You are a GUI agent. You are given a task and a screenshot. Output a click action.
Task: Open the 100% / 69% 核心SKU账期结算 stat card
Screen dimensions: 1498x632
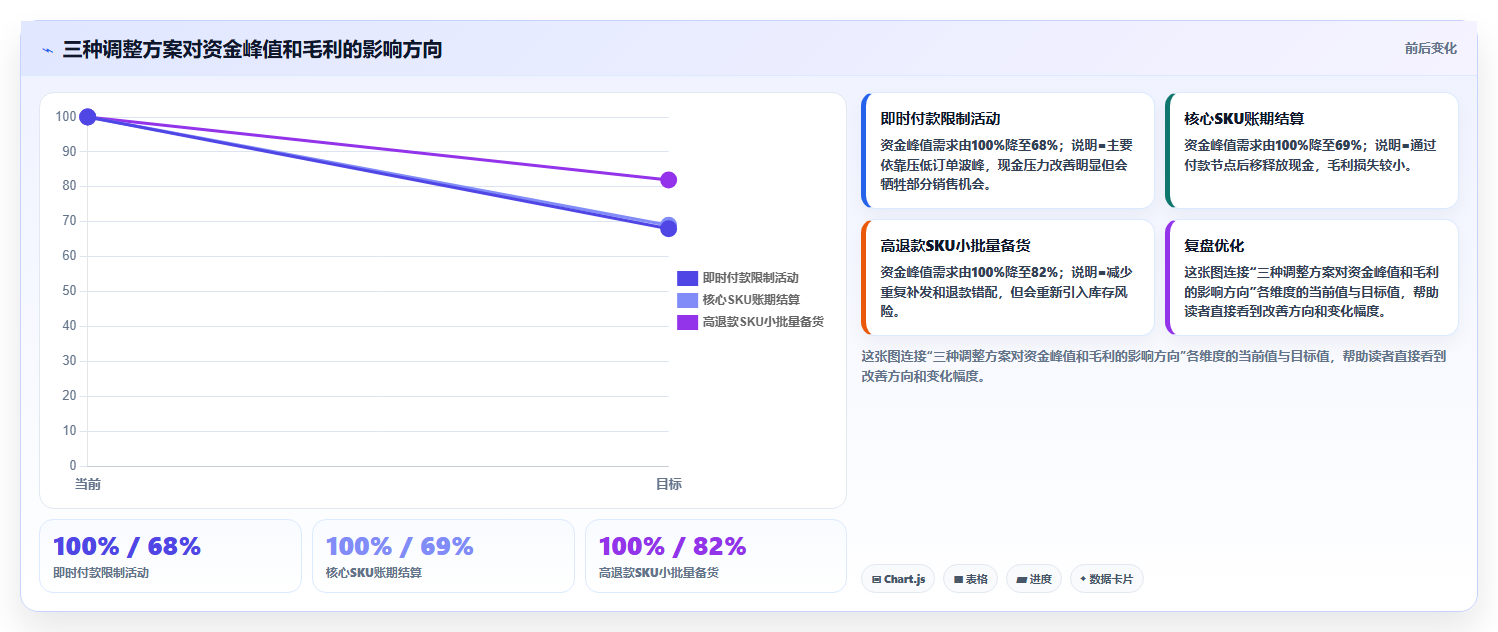[x=443, y=556]
